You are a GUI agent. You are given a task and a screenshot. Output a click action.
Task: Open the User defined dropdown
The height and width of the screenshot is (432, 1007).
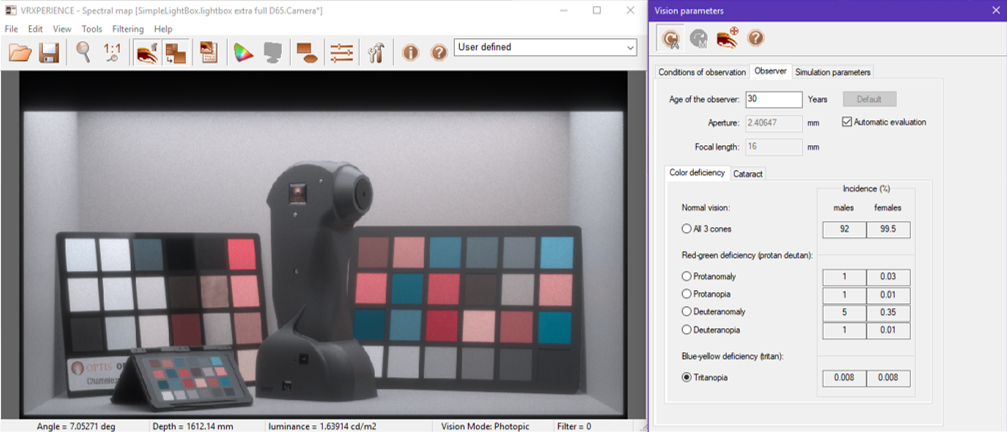545,47
